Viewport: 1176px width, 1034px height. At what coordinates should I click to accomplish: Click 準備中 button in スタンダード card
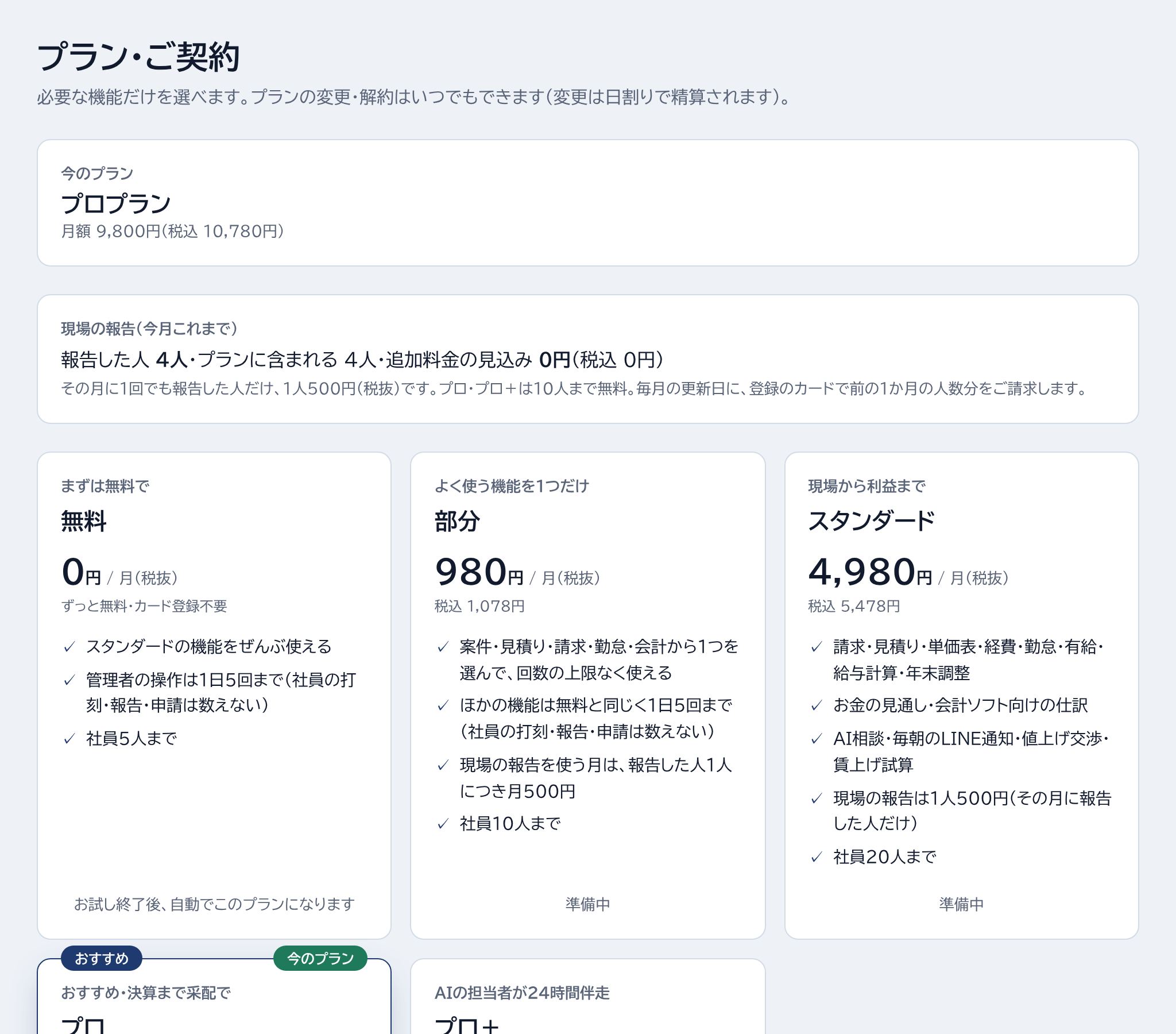[x=961, y=904]
